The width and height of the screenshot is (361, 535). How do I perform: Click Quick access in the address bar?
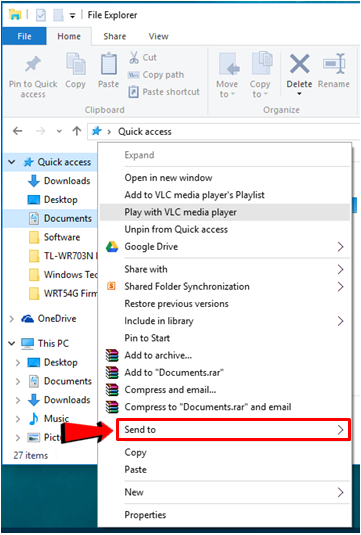(x=145, y=131)
